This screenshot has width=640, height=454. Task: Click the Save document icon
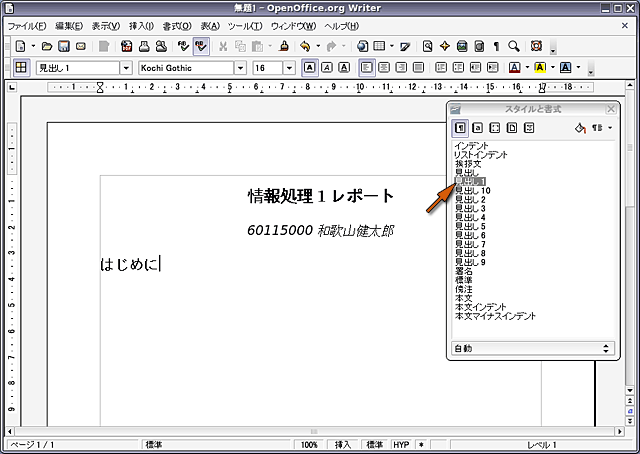(64, 46)
